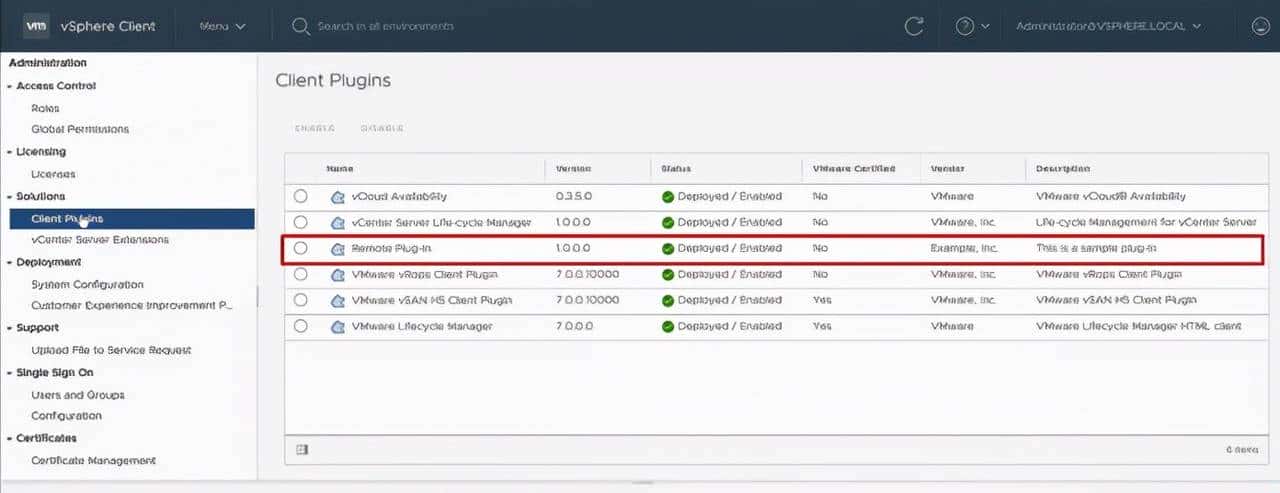
Task: Sort by VMware Certified column header
Action: click(854, 169)
